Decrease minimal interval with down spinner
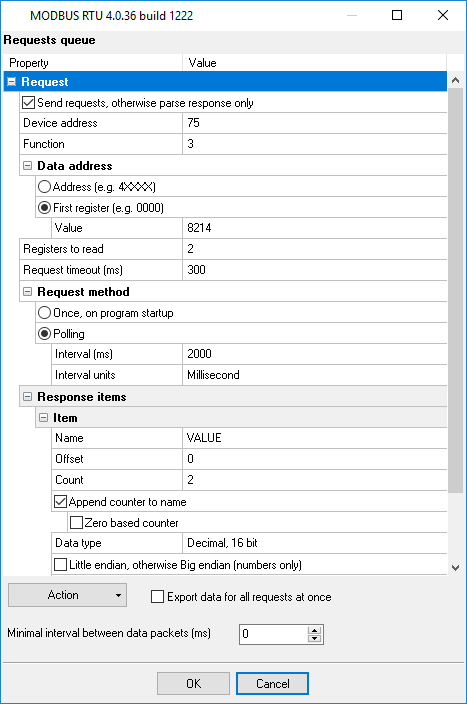The width and height of the screenshot is (467, 704). tap(315, 638)
